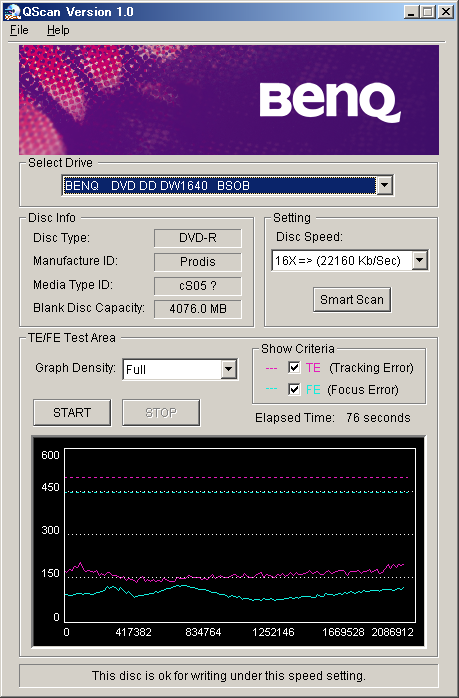Screen dimensions: 459x698
Task: Click the cyan FE dashed color legend
Action: tap(271, 389)
